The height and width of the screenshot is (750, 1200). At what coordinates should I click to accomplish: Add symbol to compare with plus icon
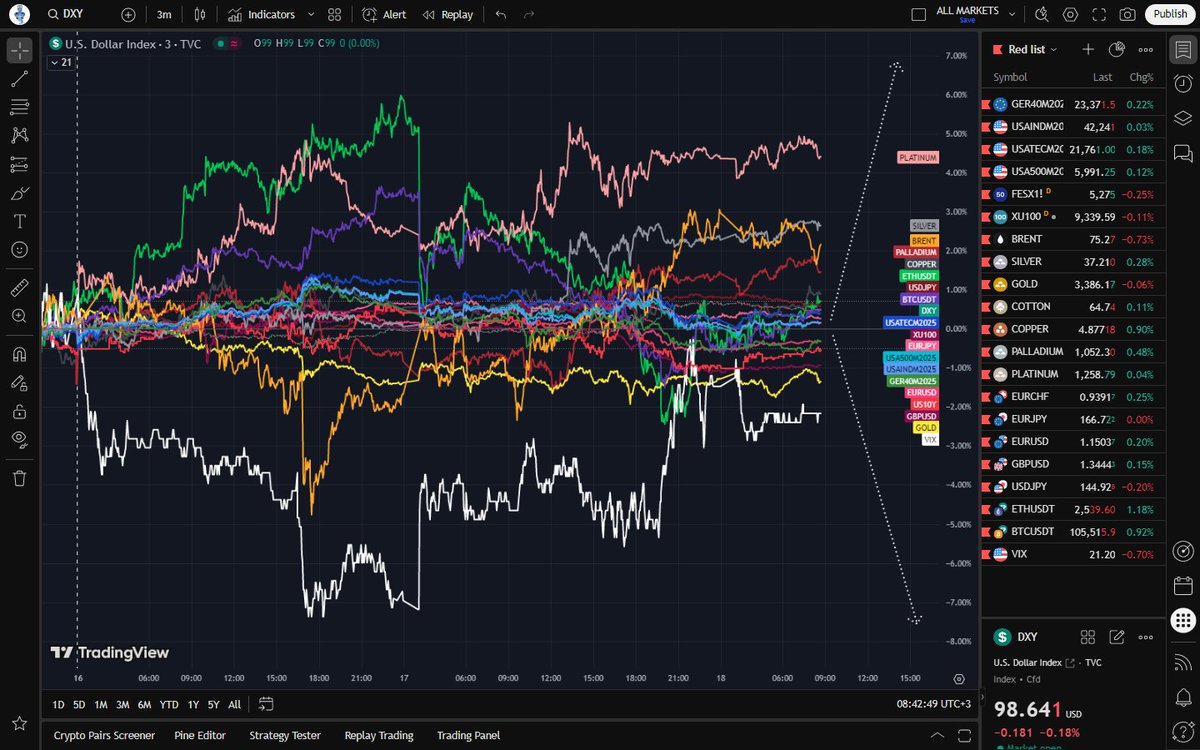(128, 15)
